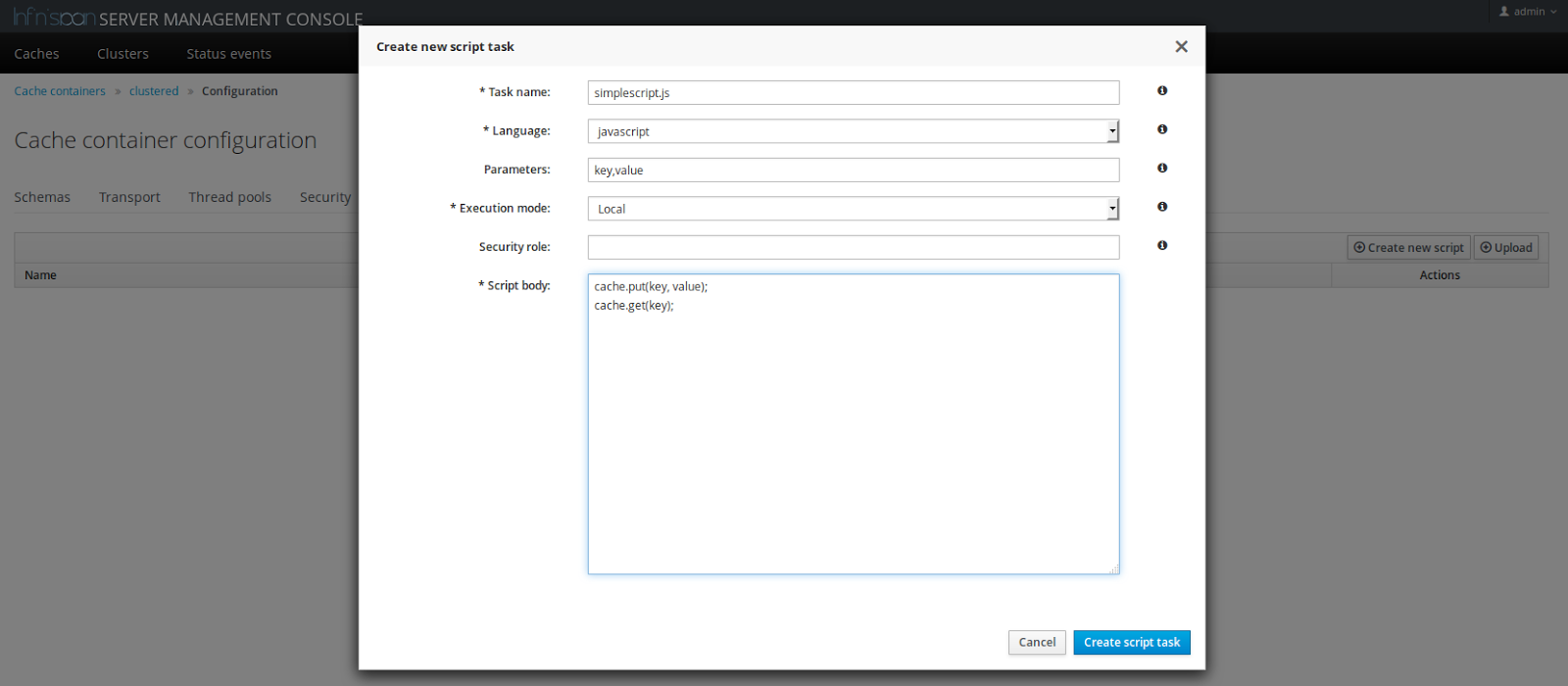
Task: Follow the Cache containers breadcrumb link
Action: (x=60, y=91)
